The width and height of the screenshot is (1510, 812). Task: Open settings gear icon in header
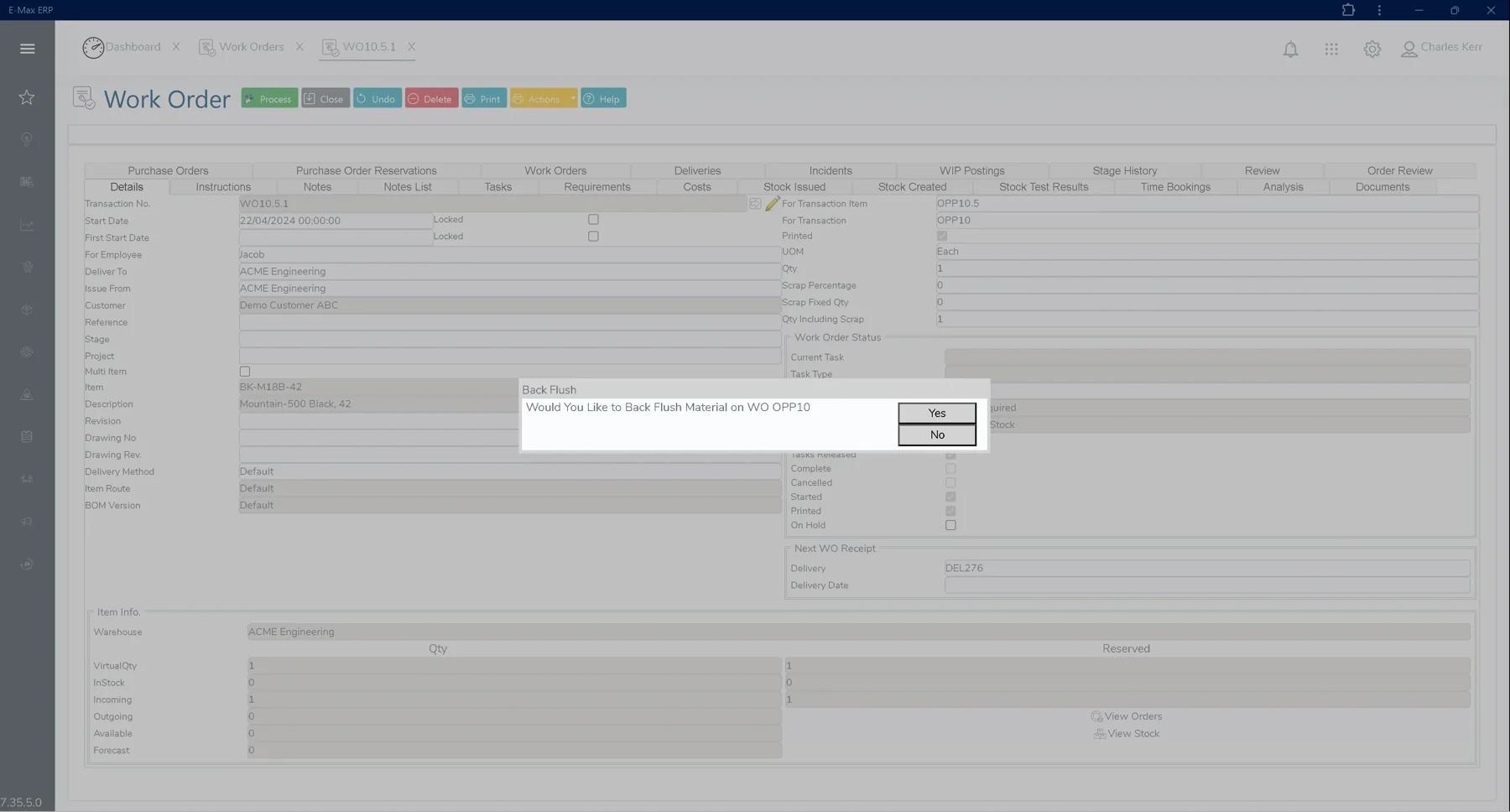click(1372, 49)
